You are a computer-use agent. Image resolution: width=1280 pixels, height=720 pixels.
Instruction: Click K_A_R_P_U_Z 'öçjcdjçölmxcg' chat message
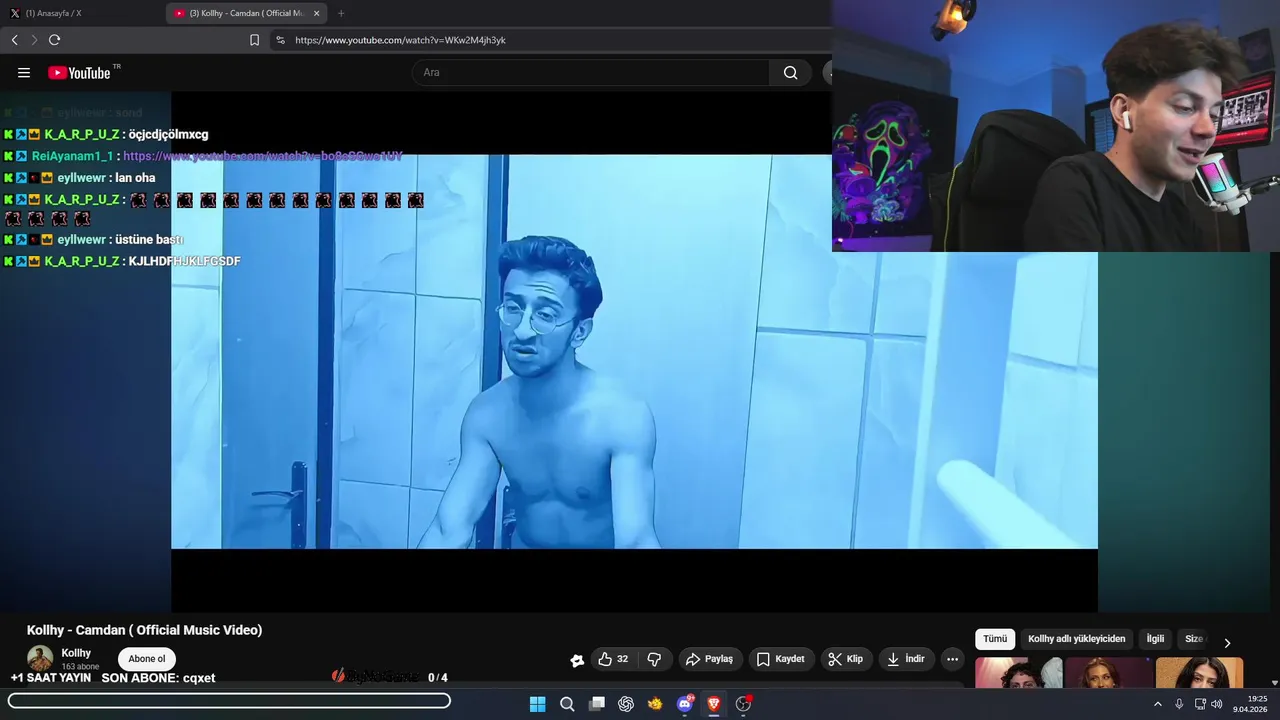tap(169, 135)
